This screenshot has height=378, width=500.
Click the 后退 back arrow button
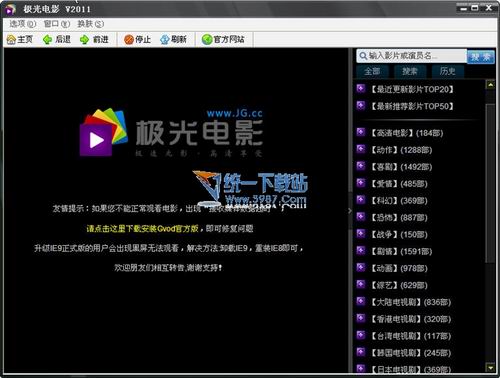pyautogui.click(x=57, y=39)
